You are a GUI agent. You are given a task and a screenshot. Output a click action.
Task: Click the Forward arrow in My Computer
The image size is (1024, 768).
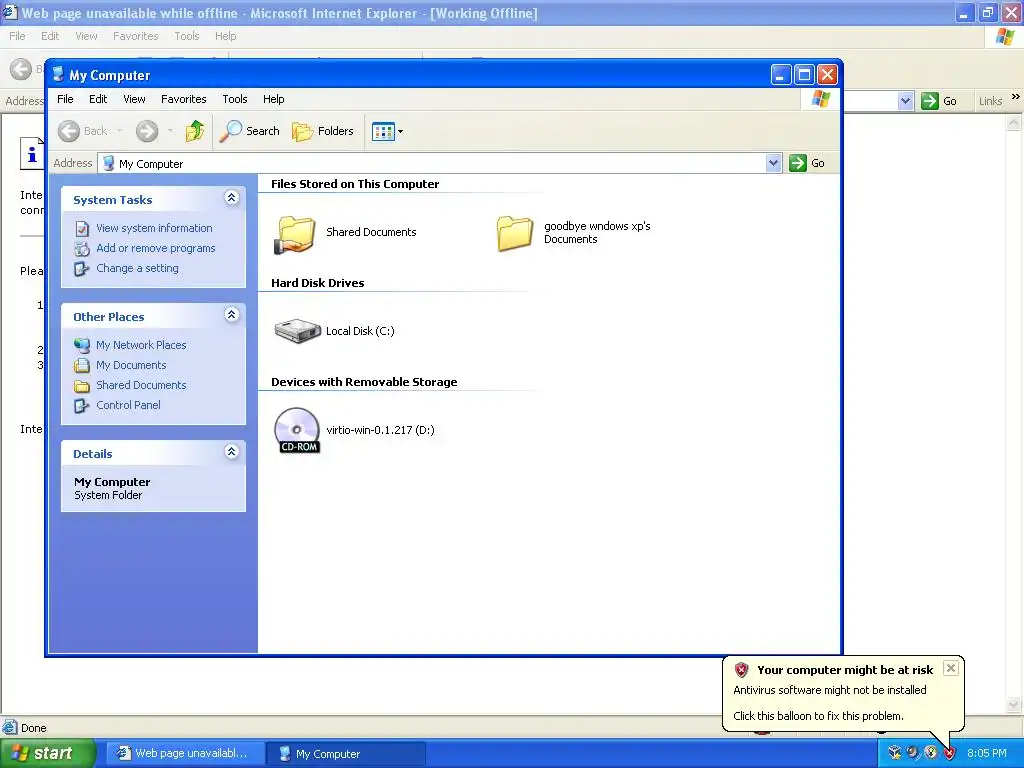[147, 131]
